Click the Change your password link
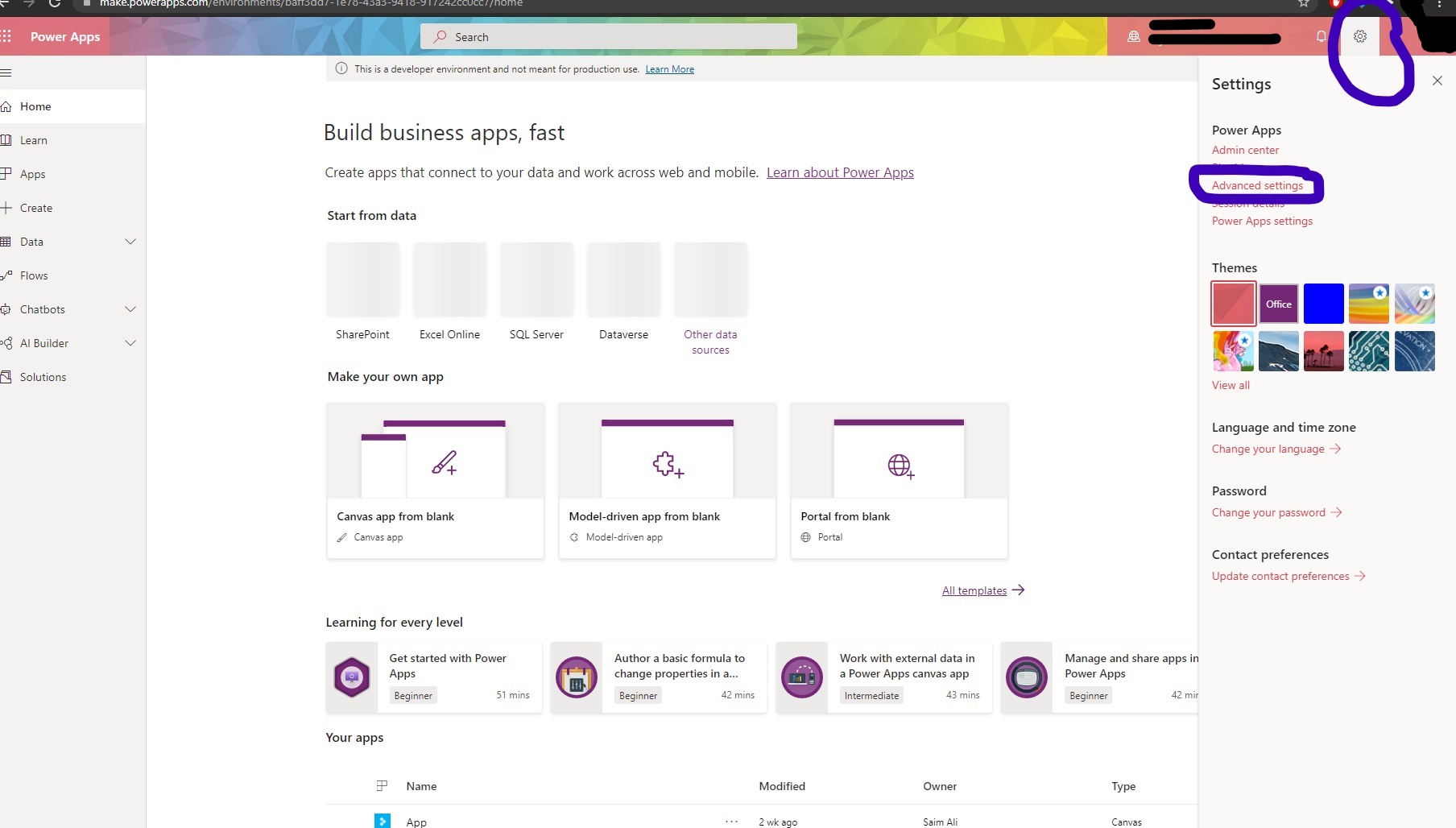Viewport: 1456px width, 828px height. (x=1268, y=512)
